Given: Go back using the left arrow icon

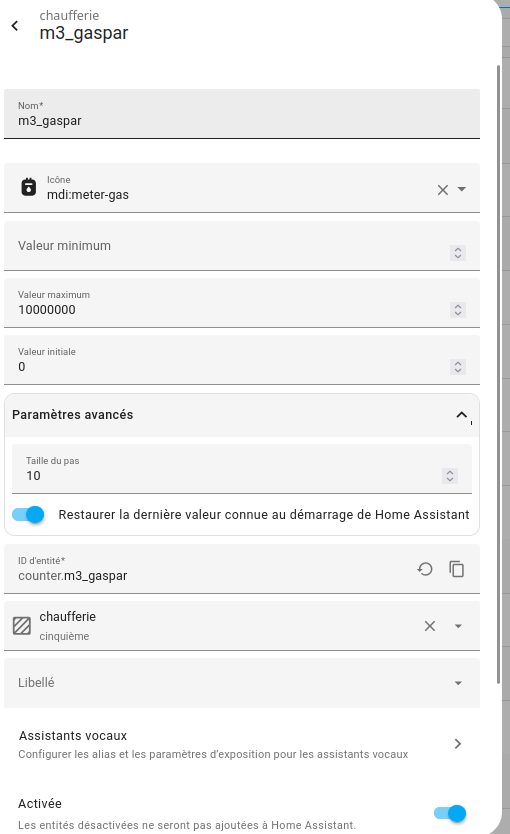Looking at the screenshot, I should pos(15,26).
